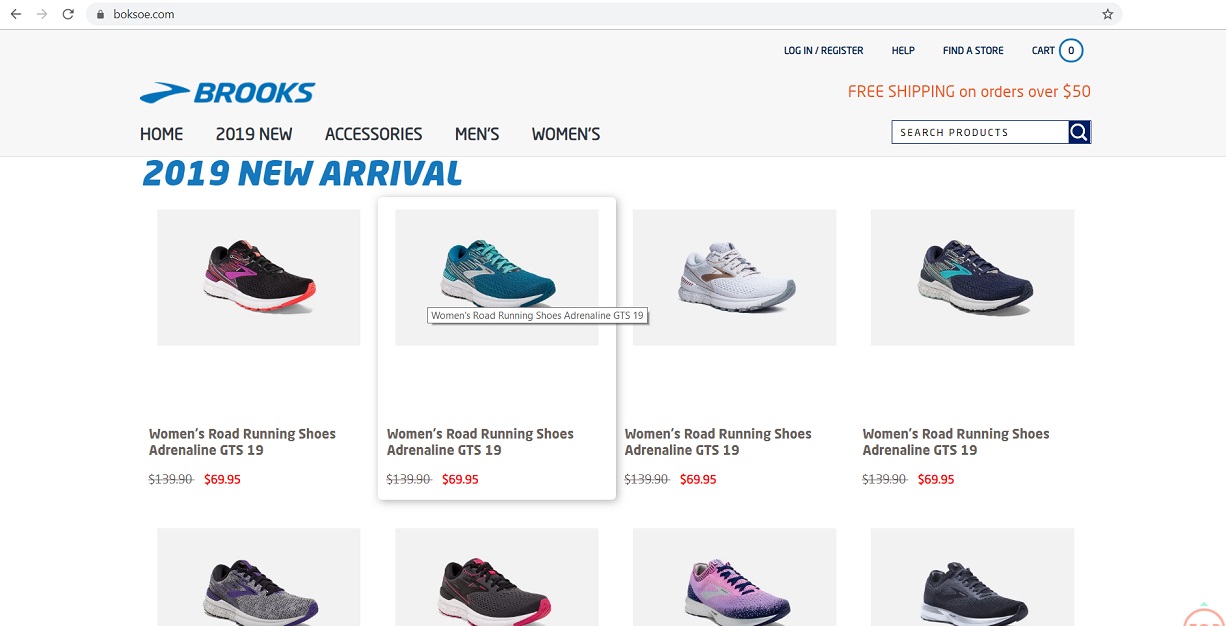The height and width of the screenshot is (626, 1226).
Task: Open the Log In / Register link
Action: 823,51
